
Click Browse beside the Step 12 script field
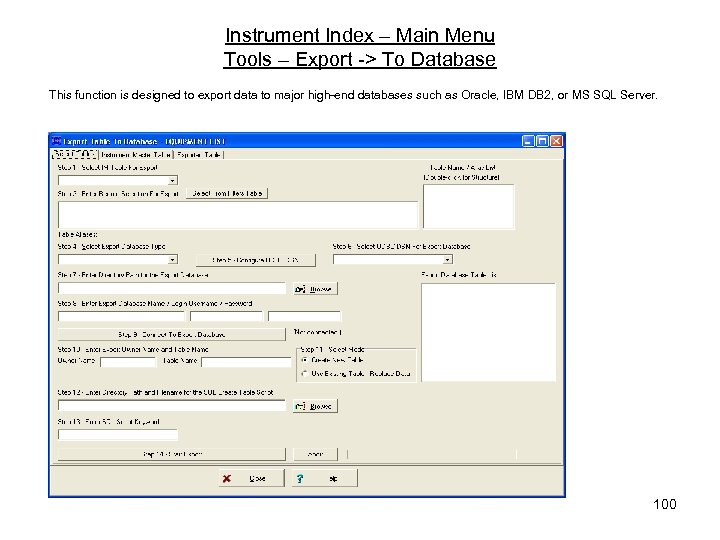click(x=315, y=406)
